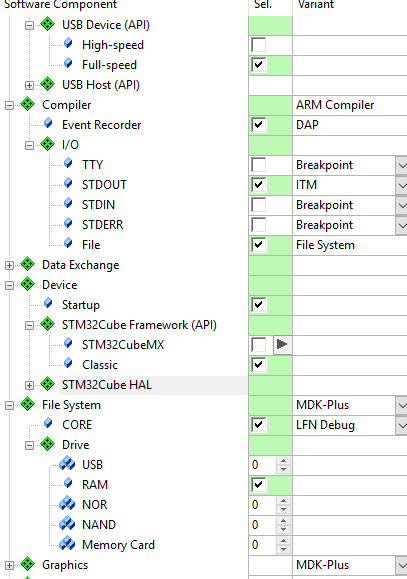This screenshot has width=407, height=579.
Task: Click the STM32Cube HAL green diamond icon
Action: coord(47,384)
